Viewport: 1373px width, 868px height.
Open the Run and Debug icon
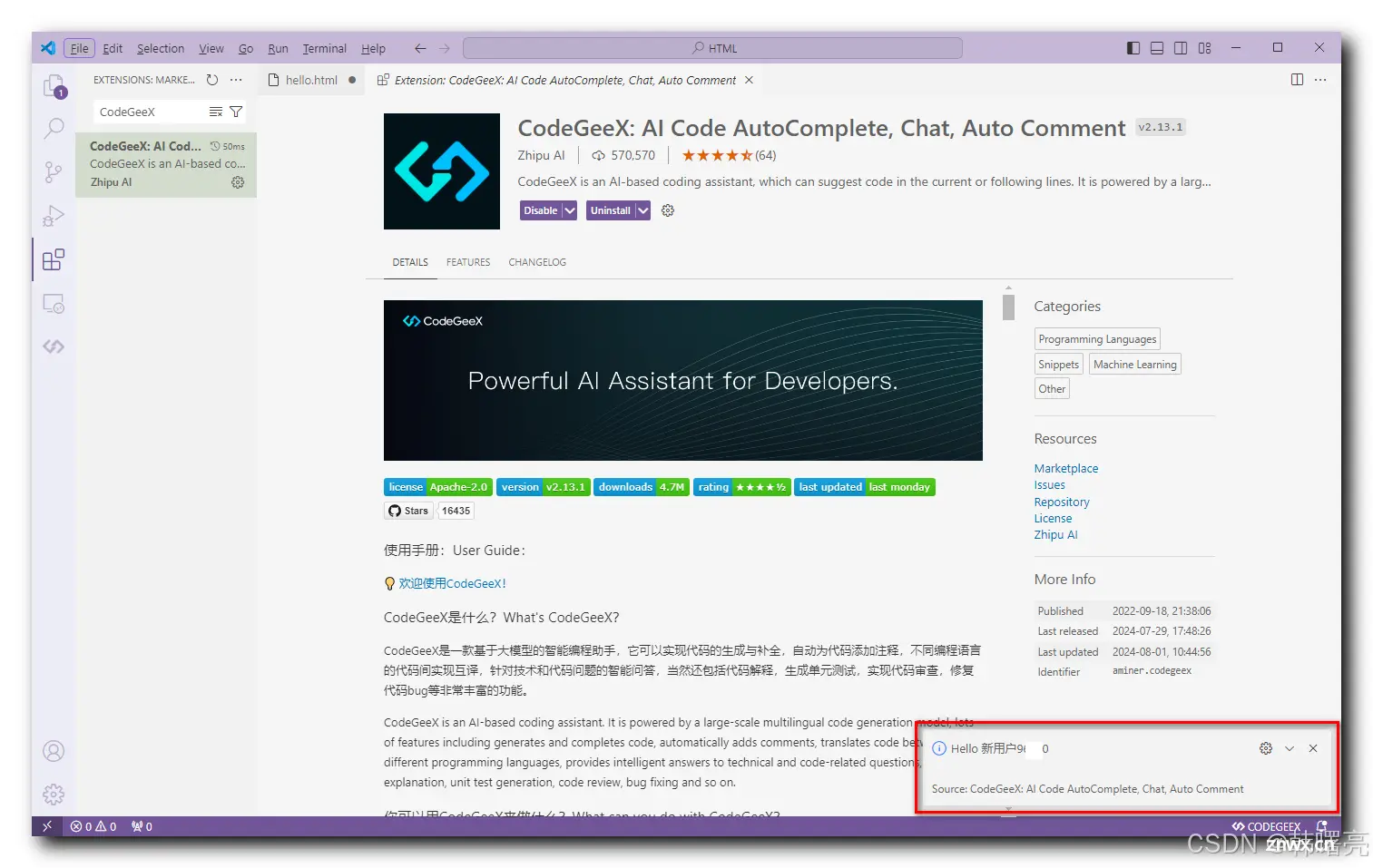[x=54, y=216]
